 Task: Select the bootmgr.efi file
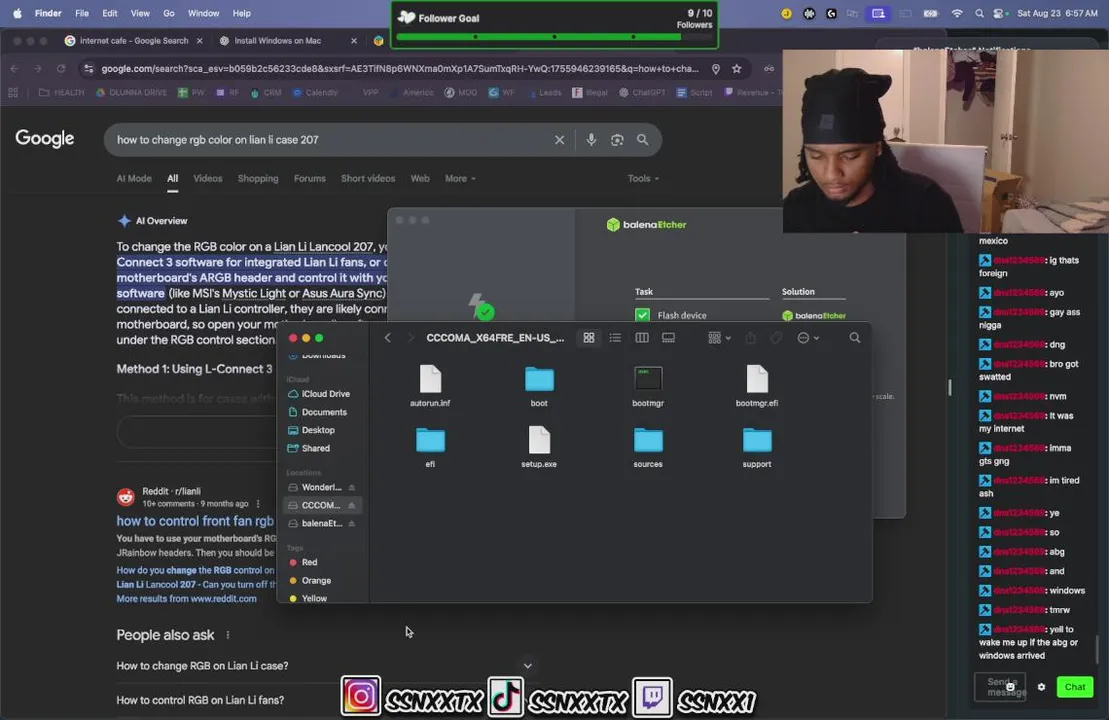[x=757, y=386]
